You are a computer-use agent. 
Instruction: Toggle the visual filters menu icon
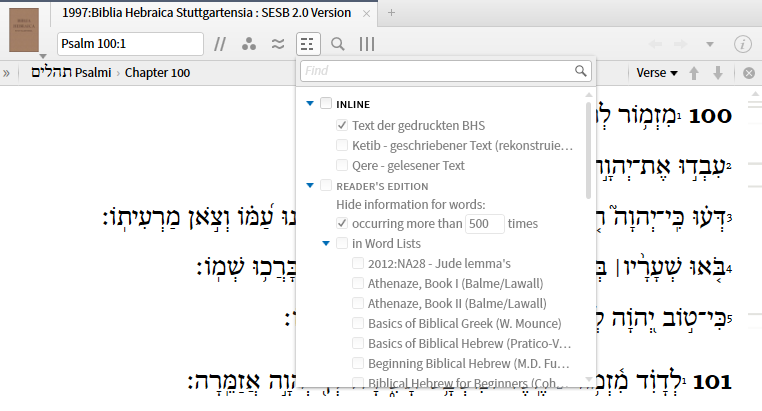pos(308,44)
